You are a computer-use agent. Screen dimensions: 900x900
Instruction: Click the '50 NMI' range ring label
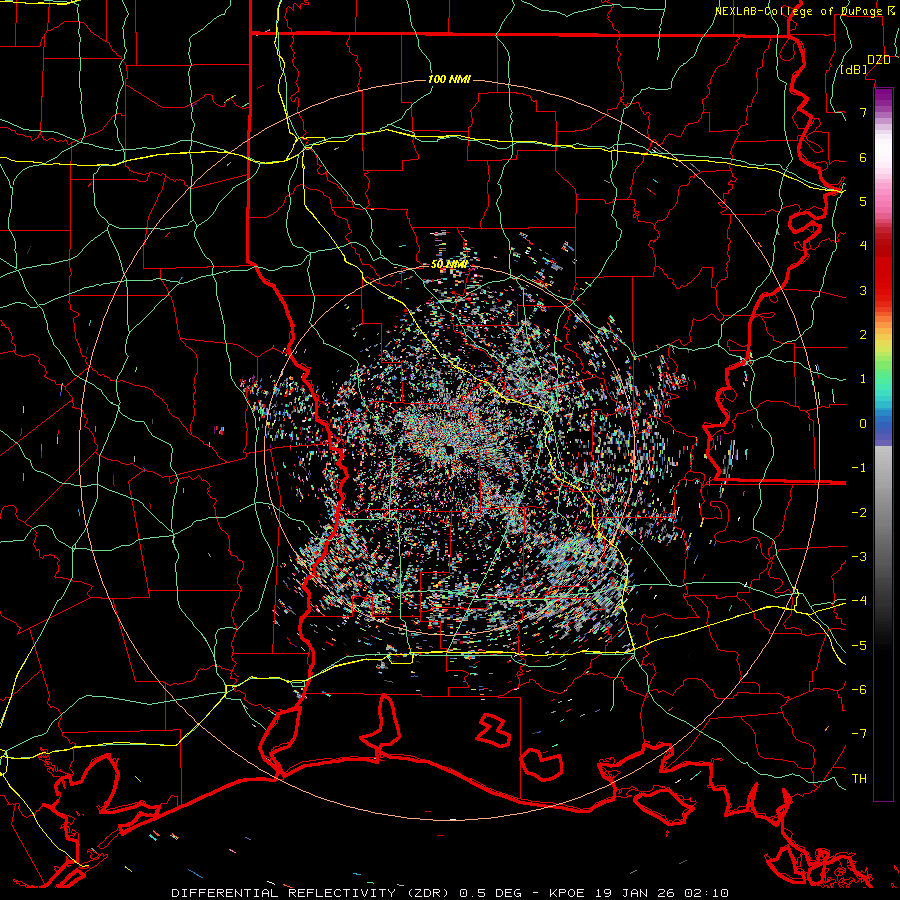tap(449, 264)
